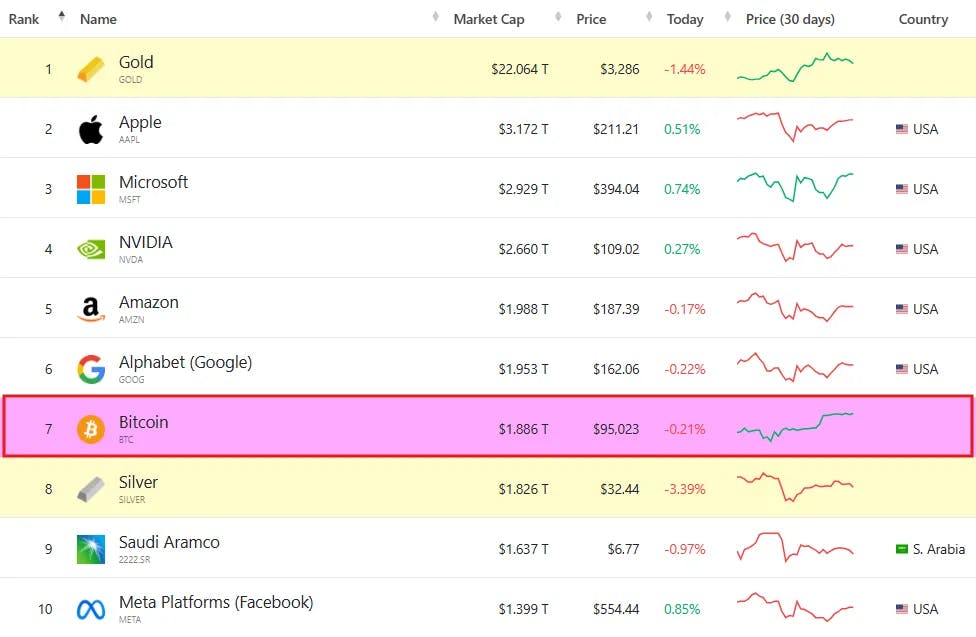Open the Microsoft company link
Screen dimensions: 976x637
click(x=153, y=182)
